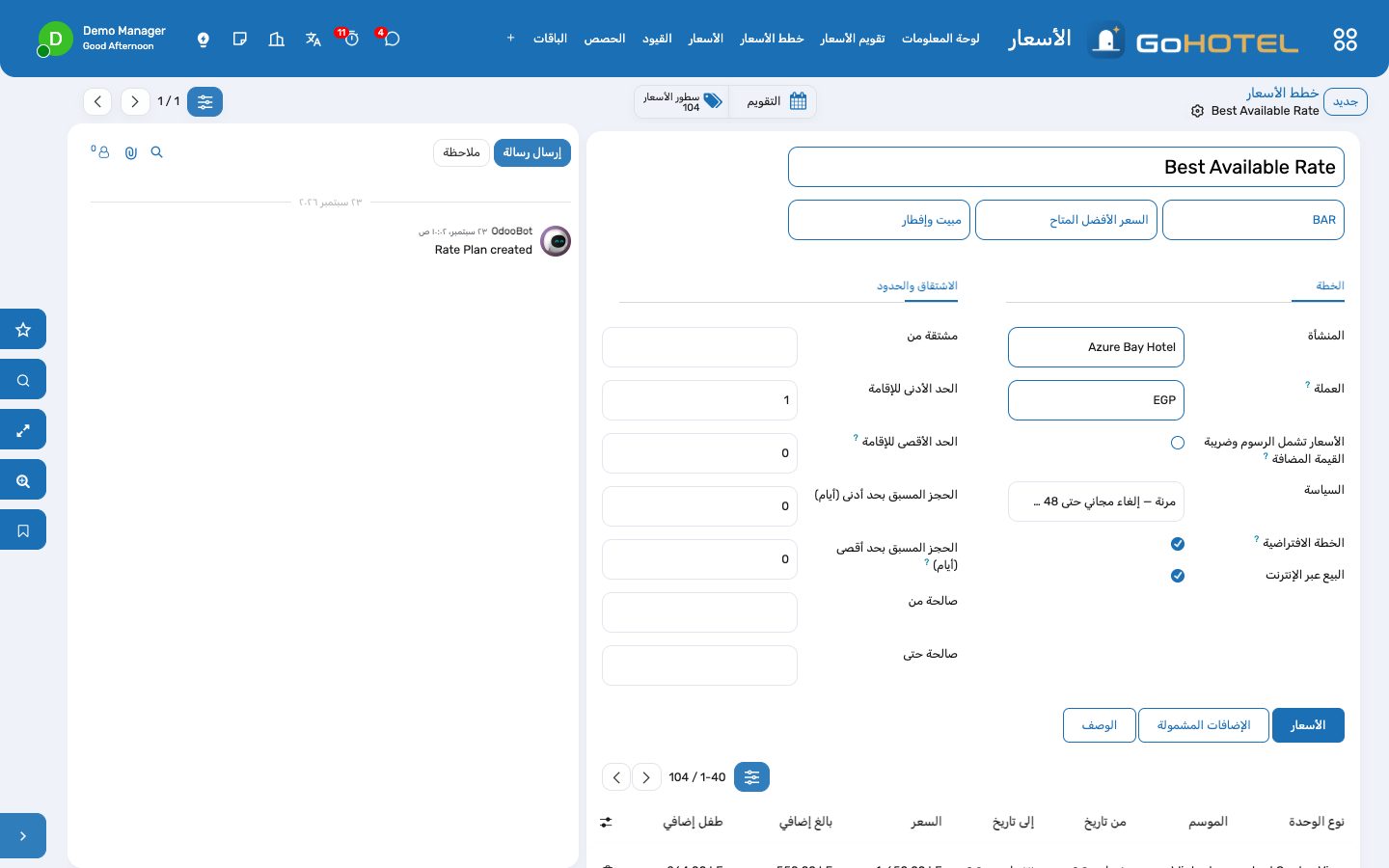Open لوحة المعلومات menu item
This screenshot has width=1389, height=868.
pyautogui.click(x=940, y=39)
